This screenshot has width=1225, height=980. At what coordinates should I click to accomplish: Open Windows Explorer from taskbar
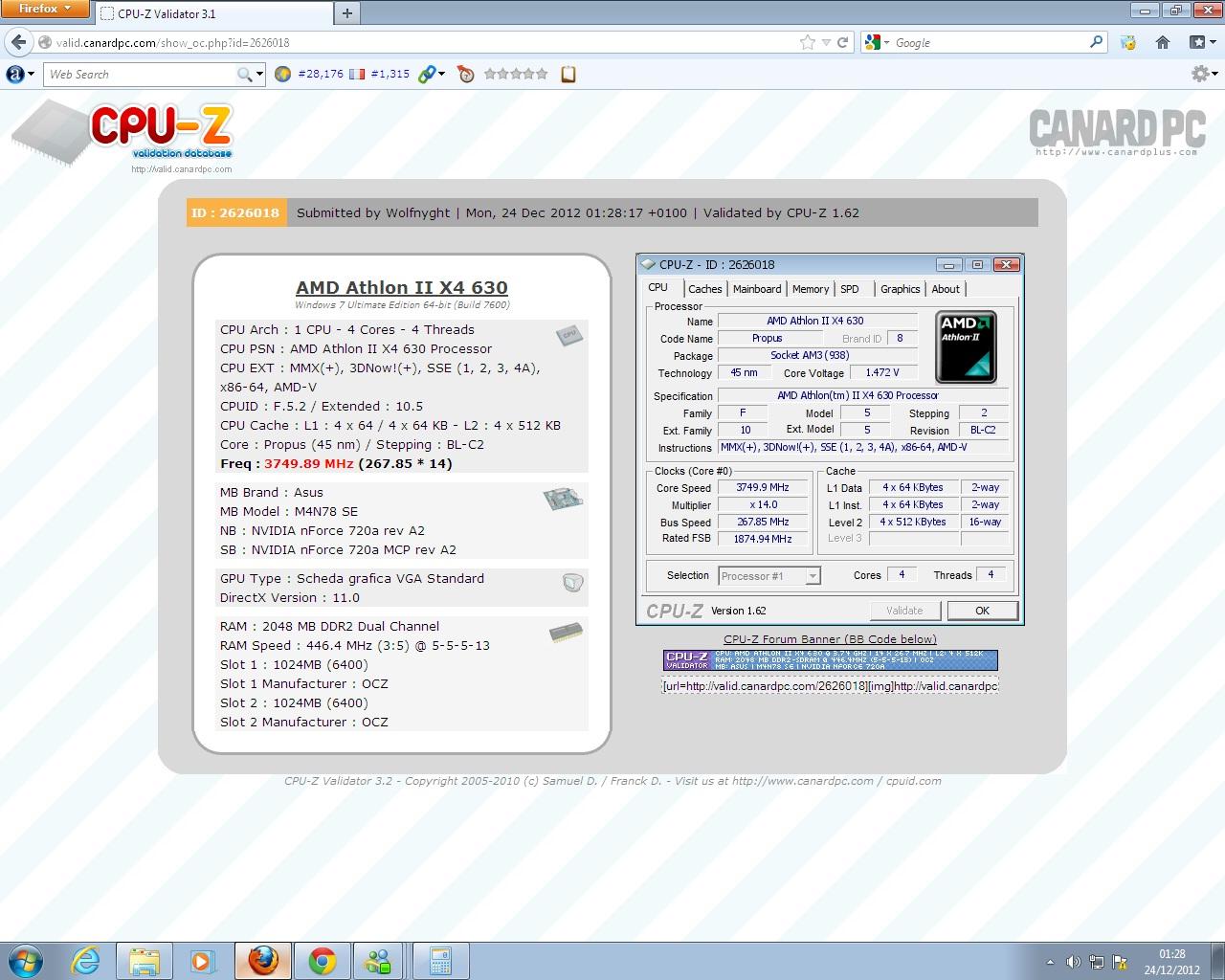coord(145,960)
